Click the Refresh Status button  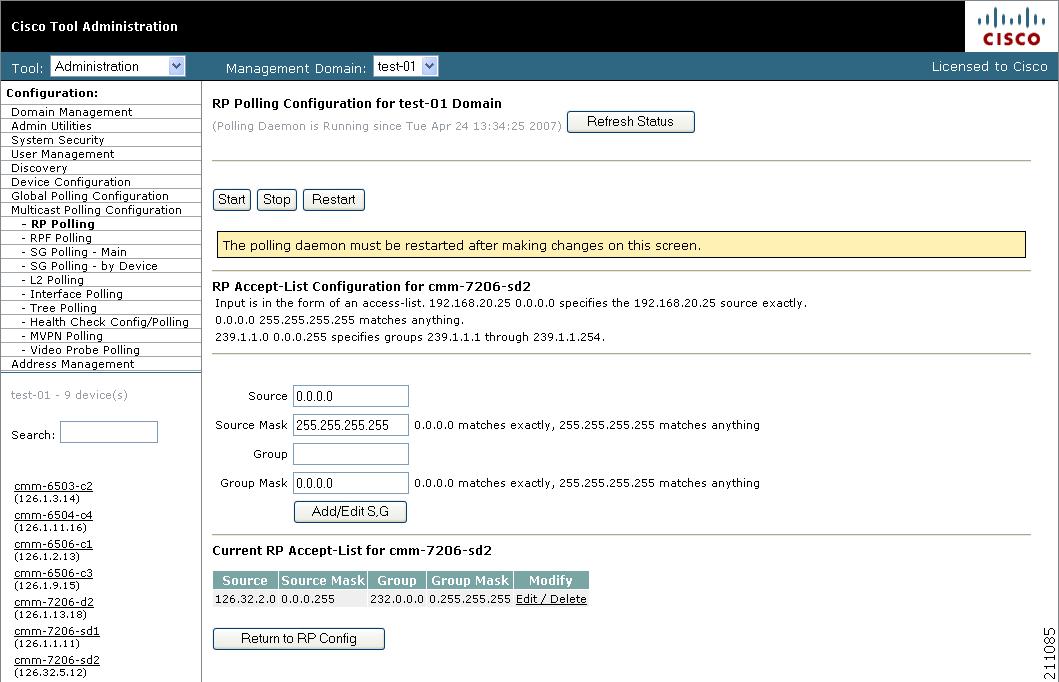coord(630,121)
